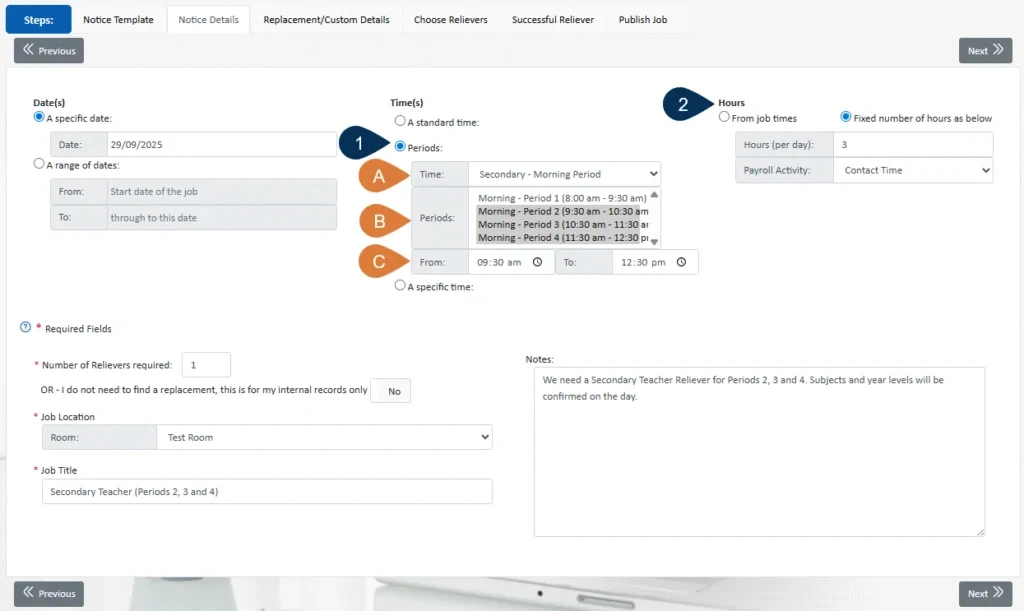The height and width of the screenshot is (611, 1024).
Task: Open the Time dropdown showing Secondary - Morning Period
Action: pos(565,174)
